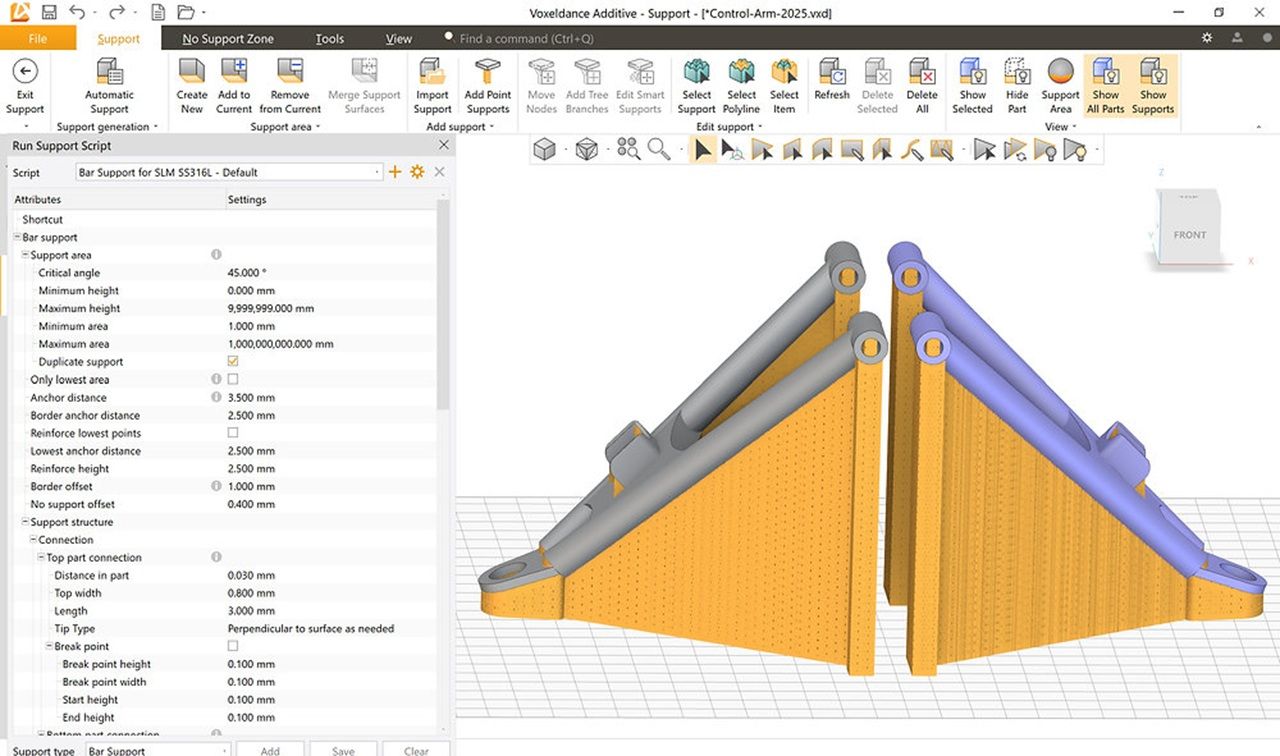1280x756 pixels.
Task: Uncheck the Duplicate support checkbox
Action: pos(233,361)
